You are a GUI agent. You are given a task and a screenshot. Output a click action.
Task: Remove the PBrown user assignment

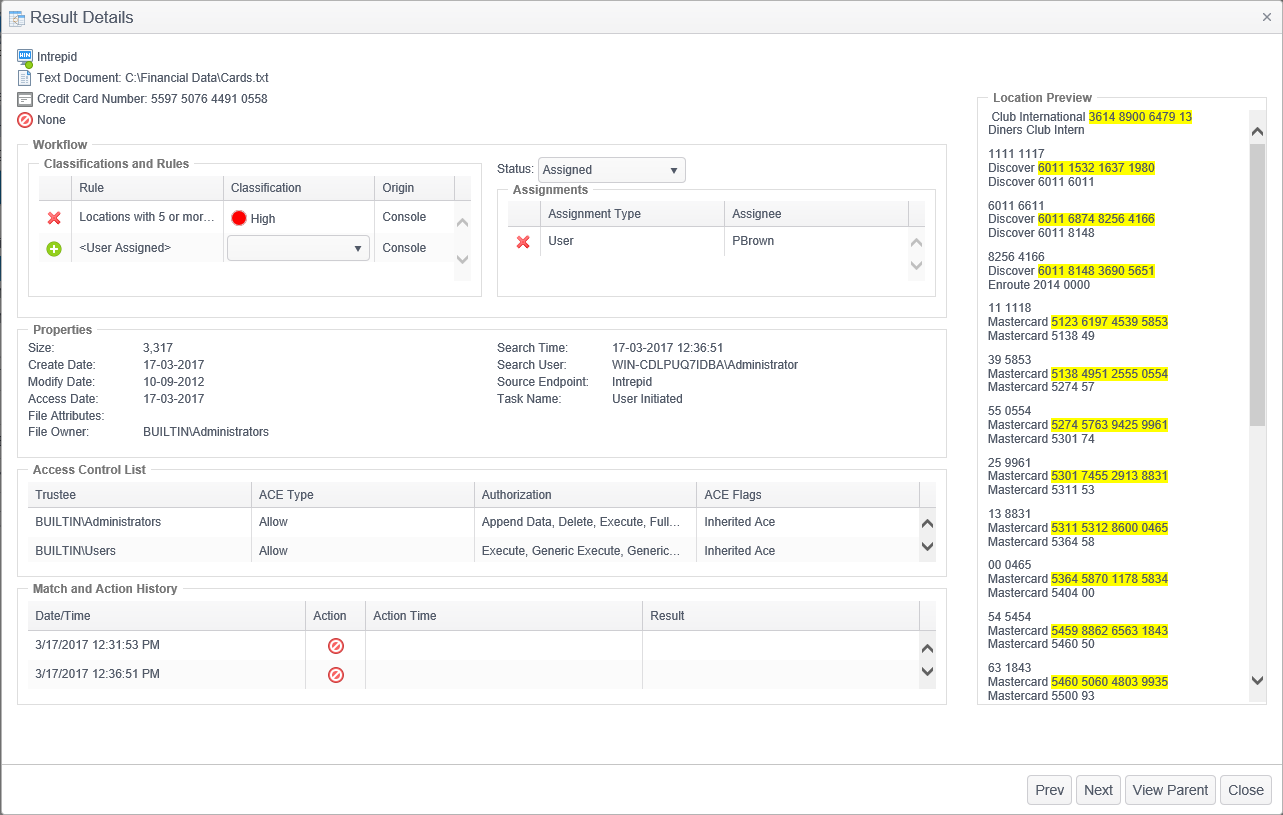click(523, 241)
